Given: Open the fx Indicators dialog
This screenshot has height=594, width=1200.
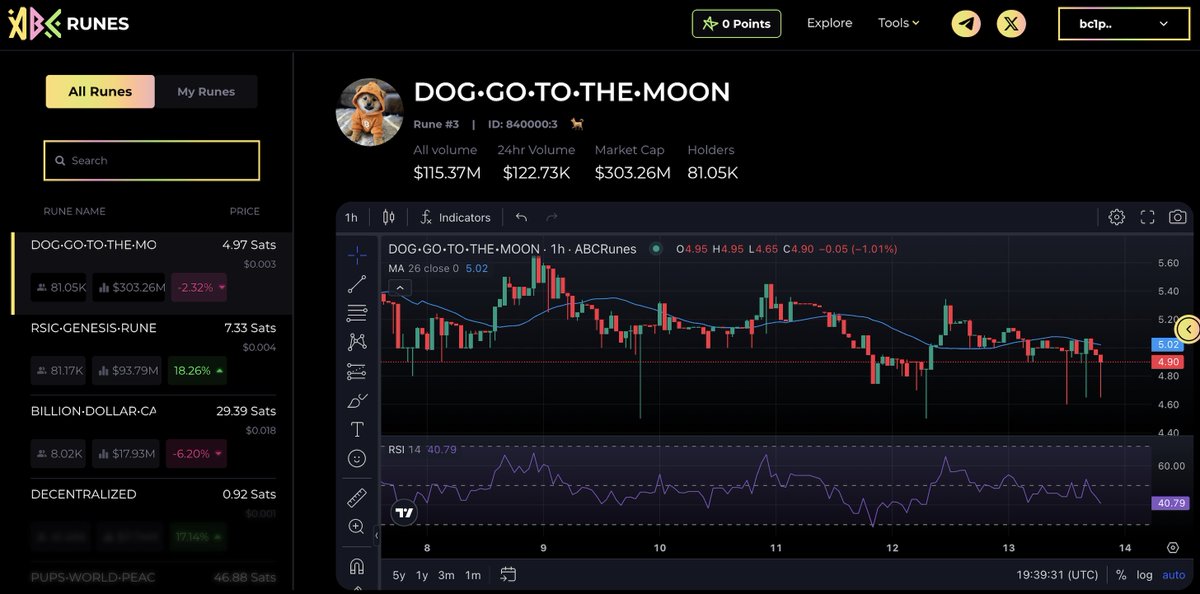Looking at the screenshot, I should (455, 217).
